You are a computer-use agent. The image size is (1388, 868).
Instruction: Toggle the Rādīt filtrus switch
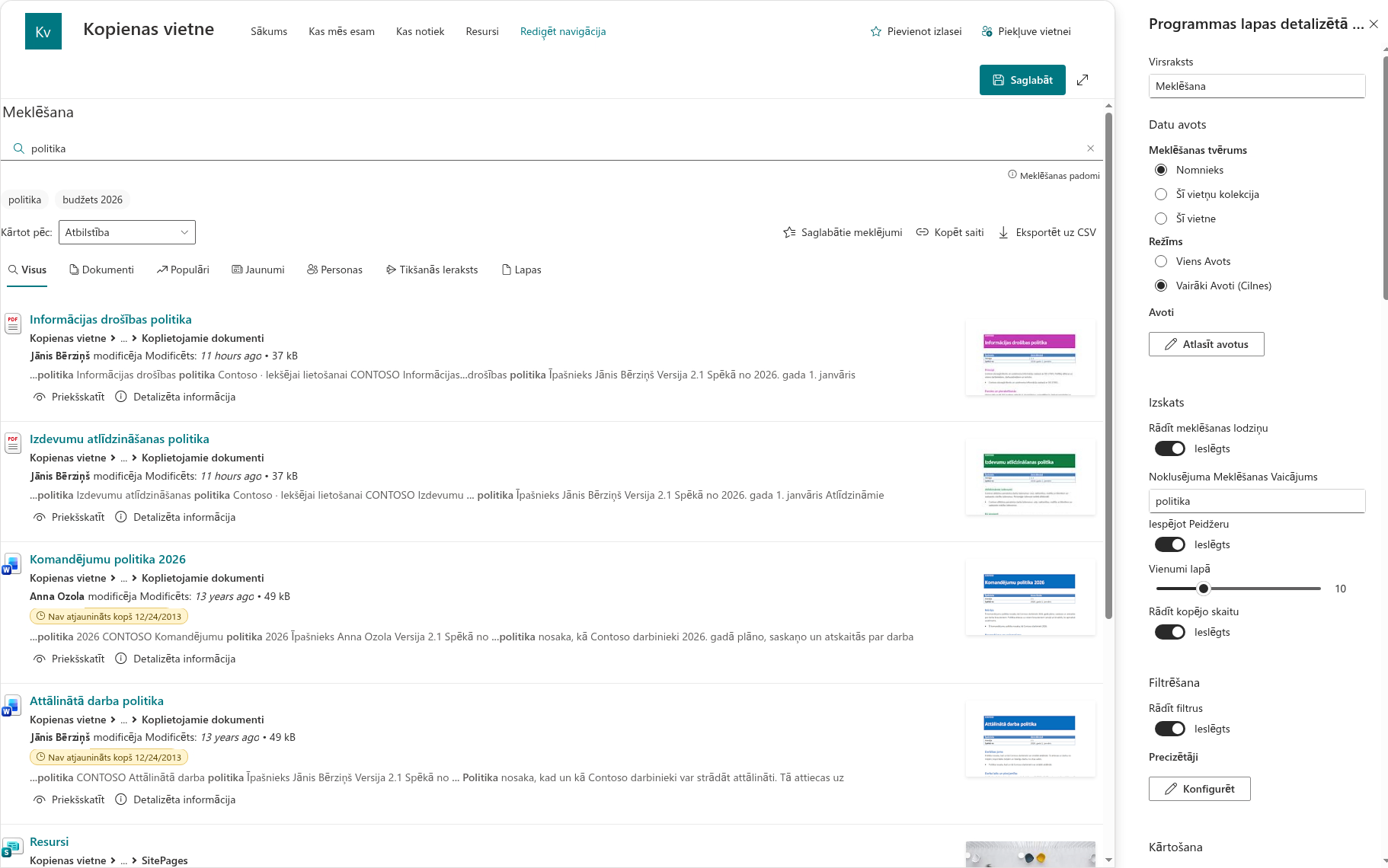click(x=1170, y=729)
